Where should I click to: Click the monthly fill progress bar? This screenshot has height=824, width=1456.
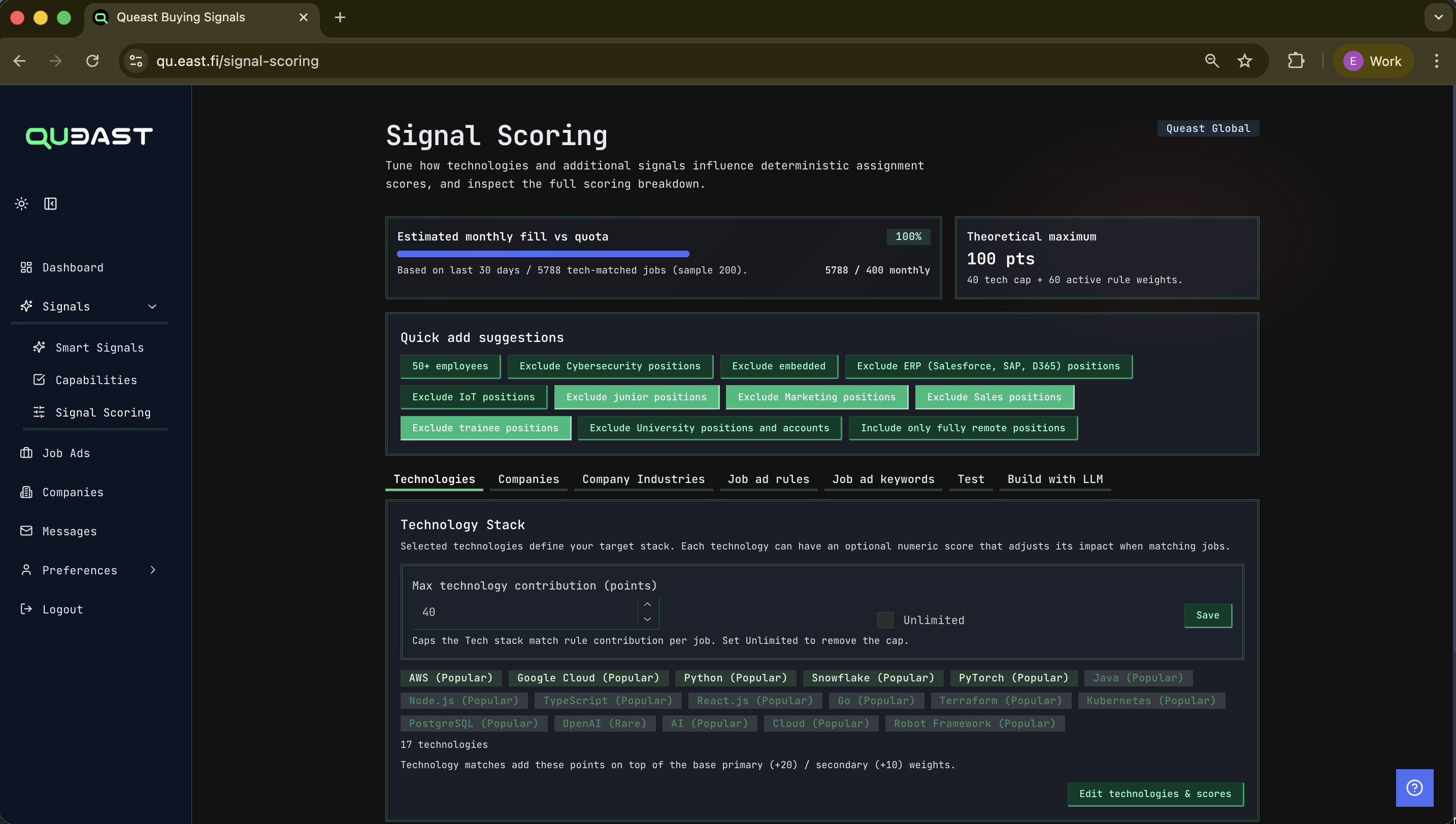tap(542, 254)
